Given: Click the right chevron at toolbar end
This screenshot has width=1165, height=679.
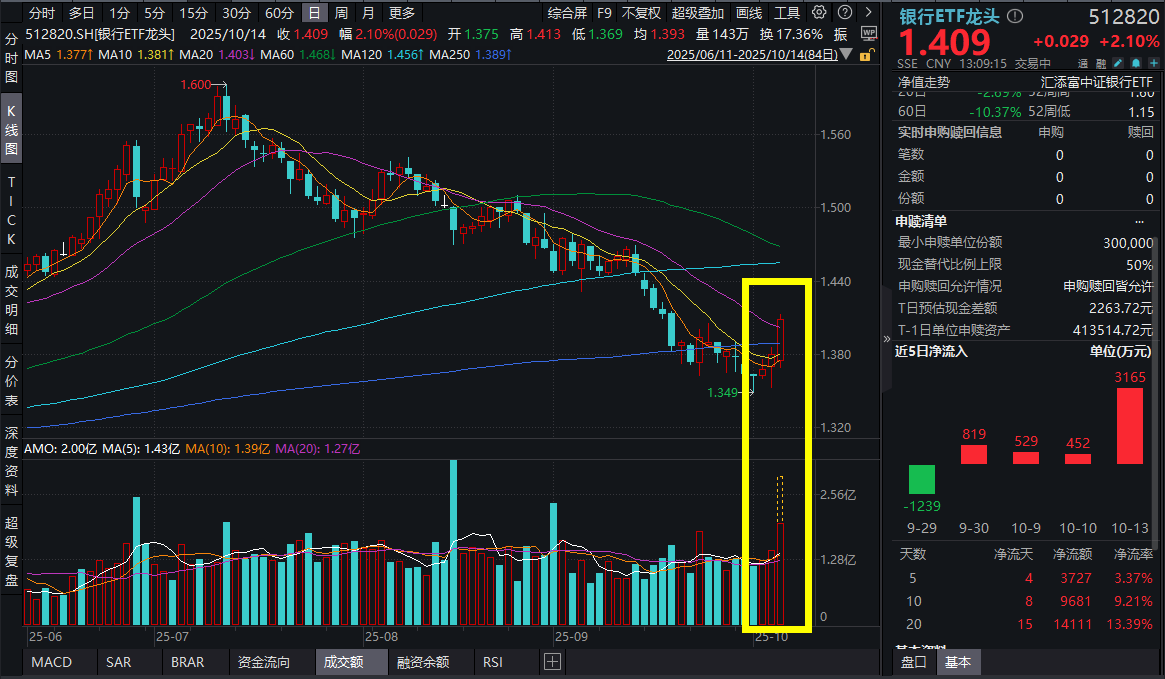Looking at the screenshot, I should pyautogui.click(x=868, y=13).
